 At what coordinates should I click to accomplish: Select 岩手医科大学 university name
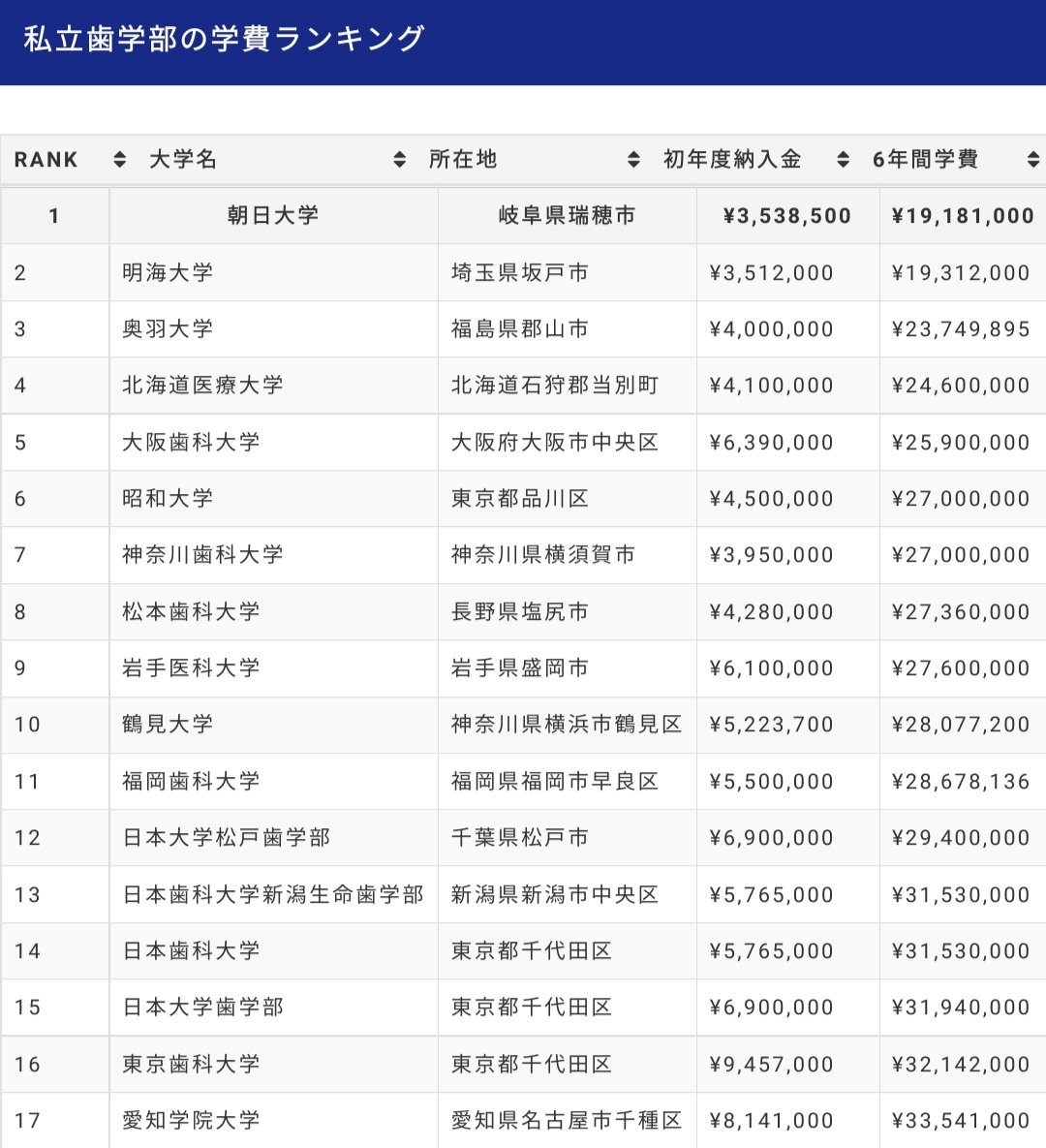pos(191,667)
